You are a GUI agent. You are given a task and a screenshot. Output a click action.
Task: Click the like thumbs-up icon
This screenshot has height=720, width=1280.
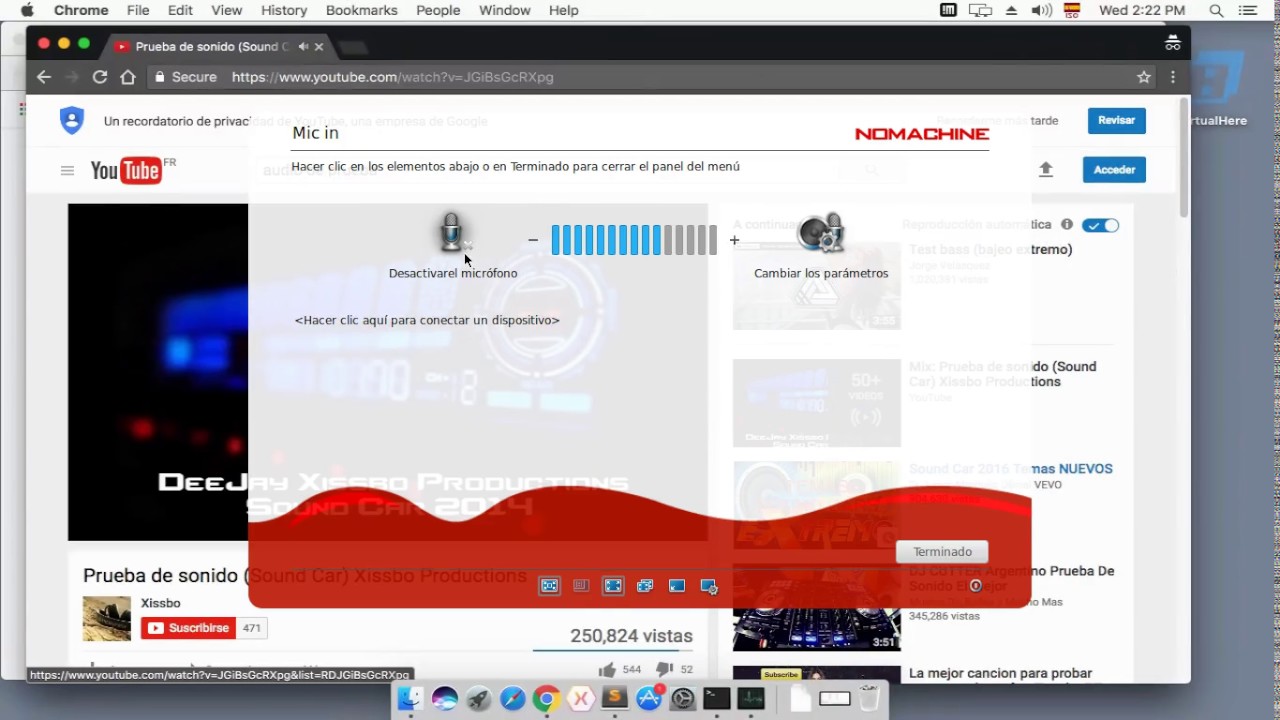(607, 670)
